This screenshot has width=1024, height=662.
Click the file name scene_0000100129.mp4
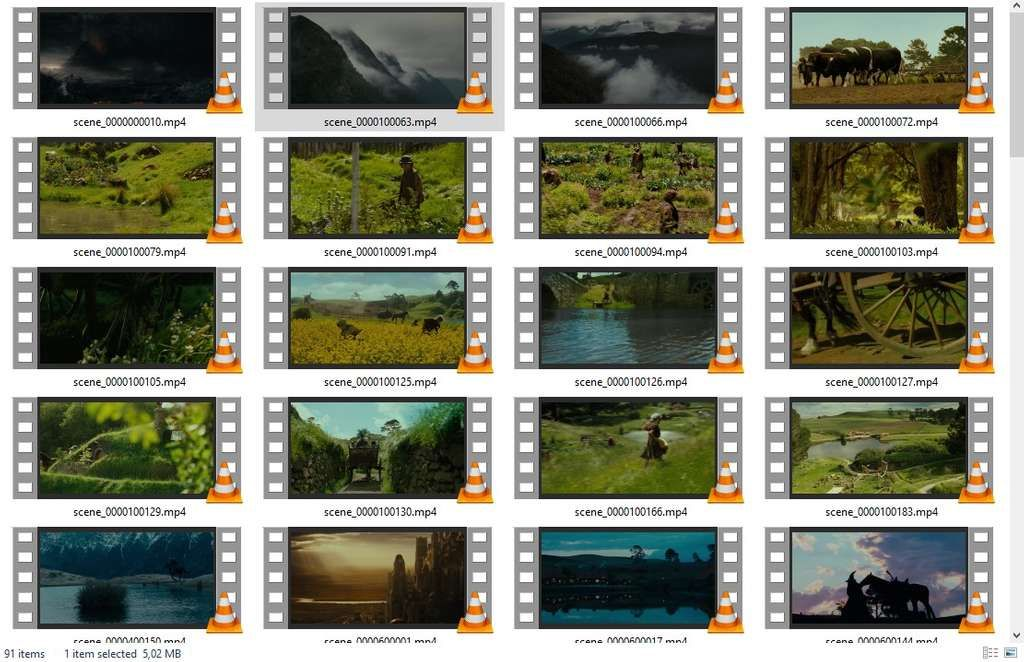[x=129, y=512]
